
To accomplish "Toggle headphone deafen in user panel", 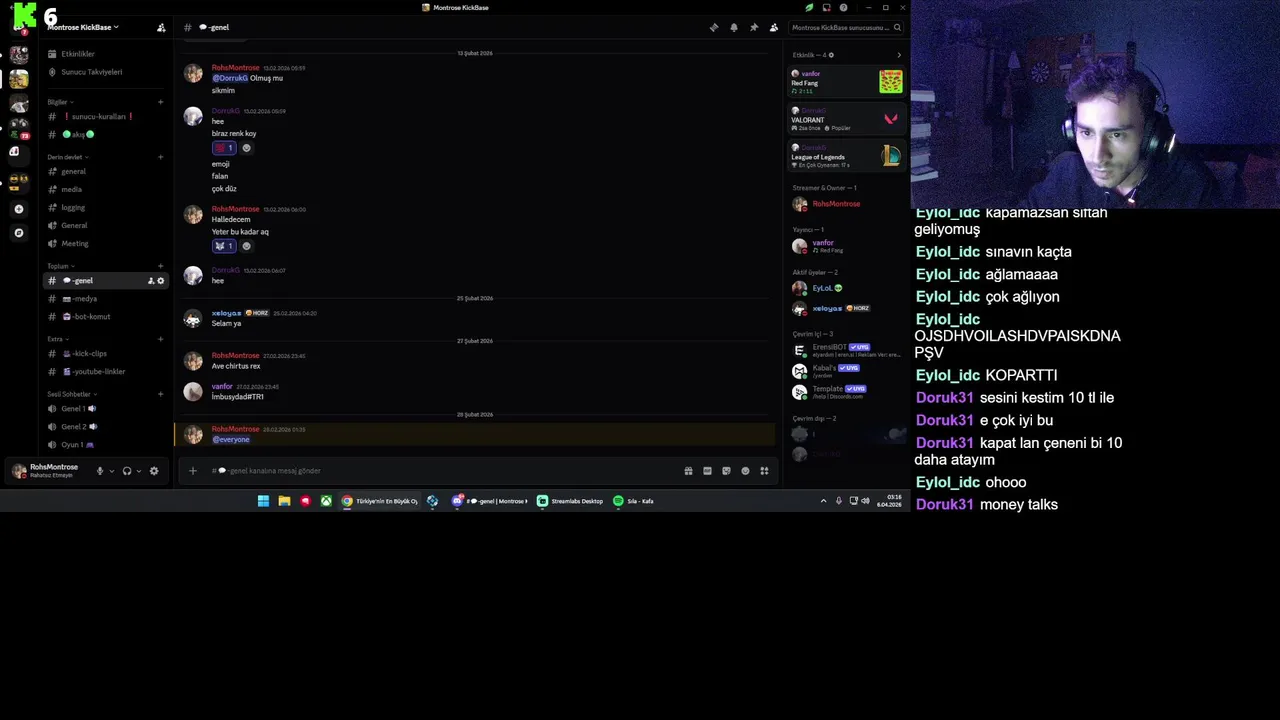I will click(127, 471).
